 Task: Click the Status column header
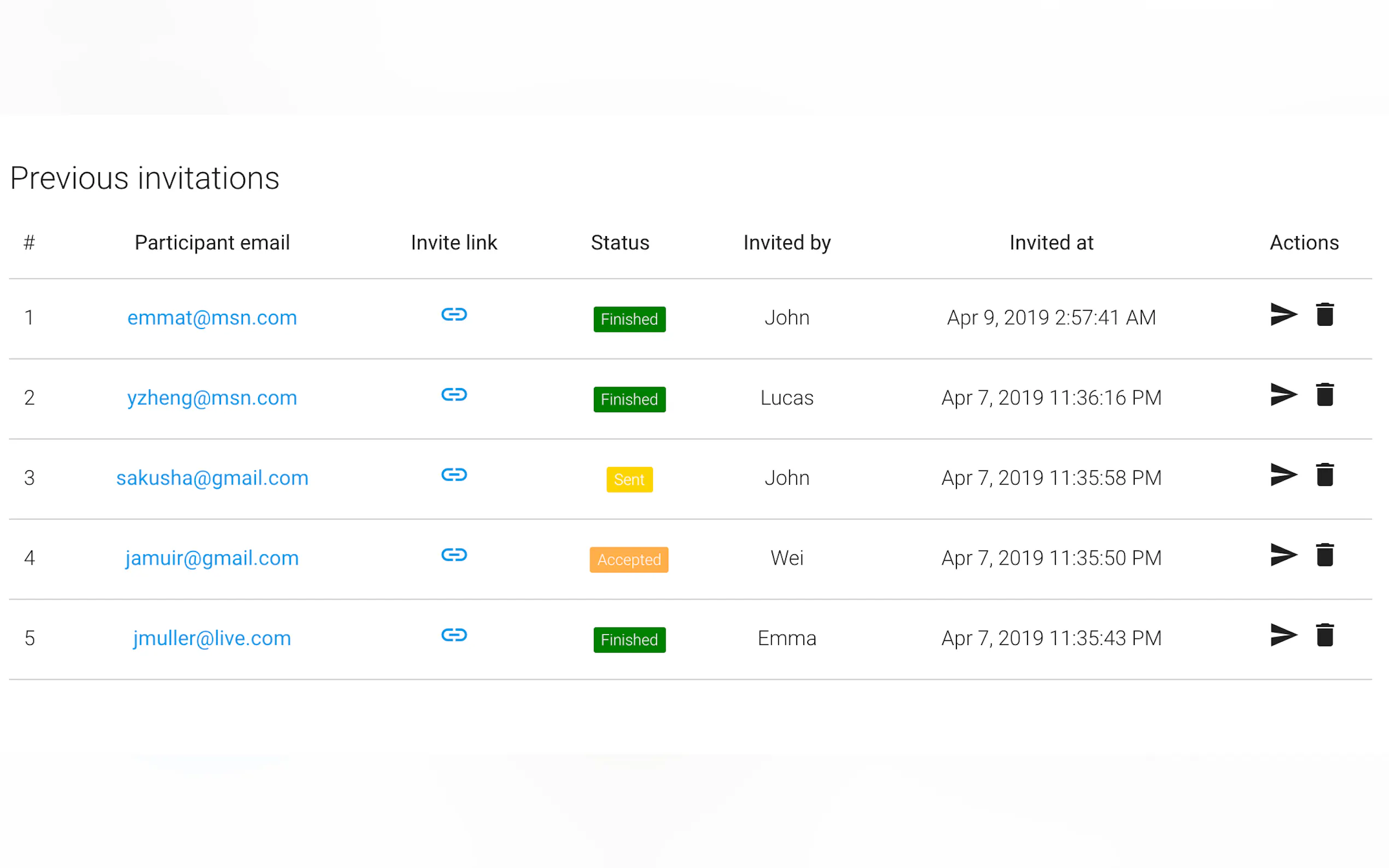tap(620, 243)
